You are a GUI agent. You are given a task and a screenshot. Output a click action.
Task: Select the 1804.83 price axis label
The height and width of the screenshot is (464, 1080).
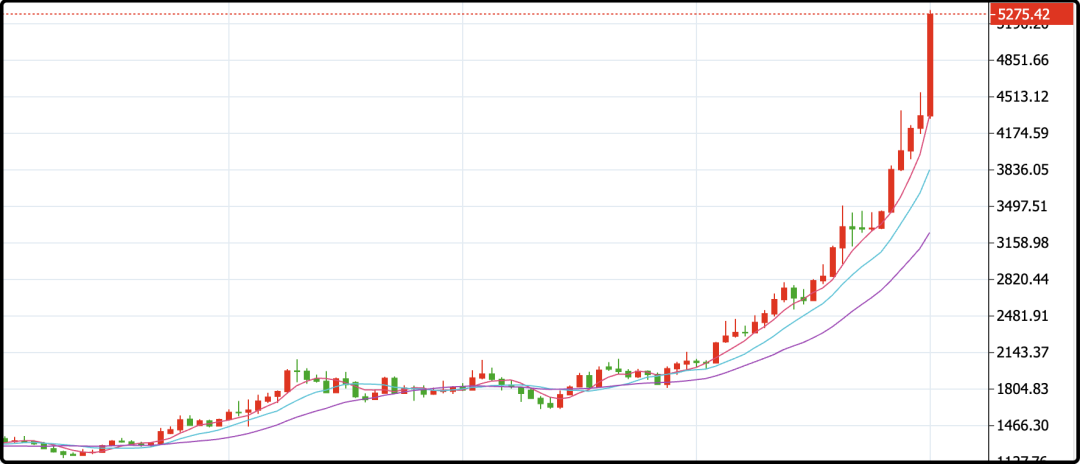click(1022, 389)
